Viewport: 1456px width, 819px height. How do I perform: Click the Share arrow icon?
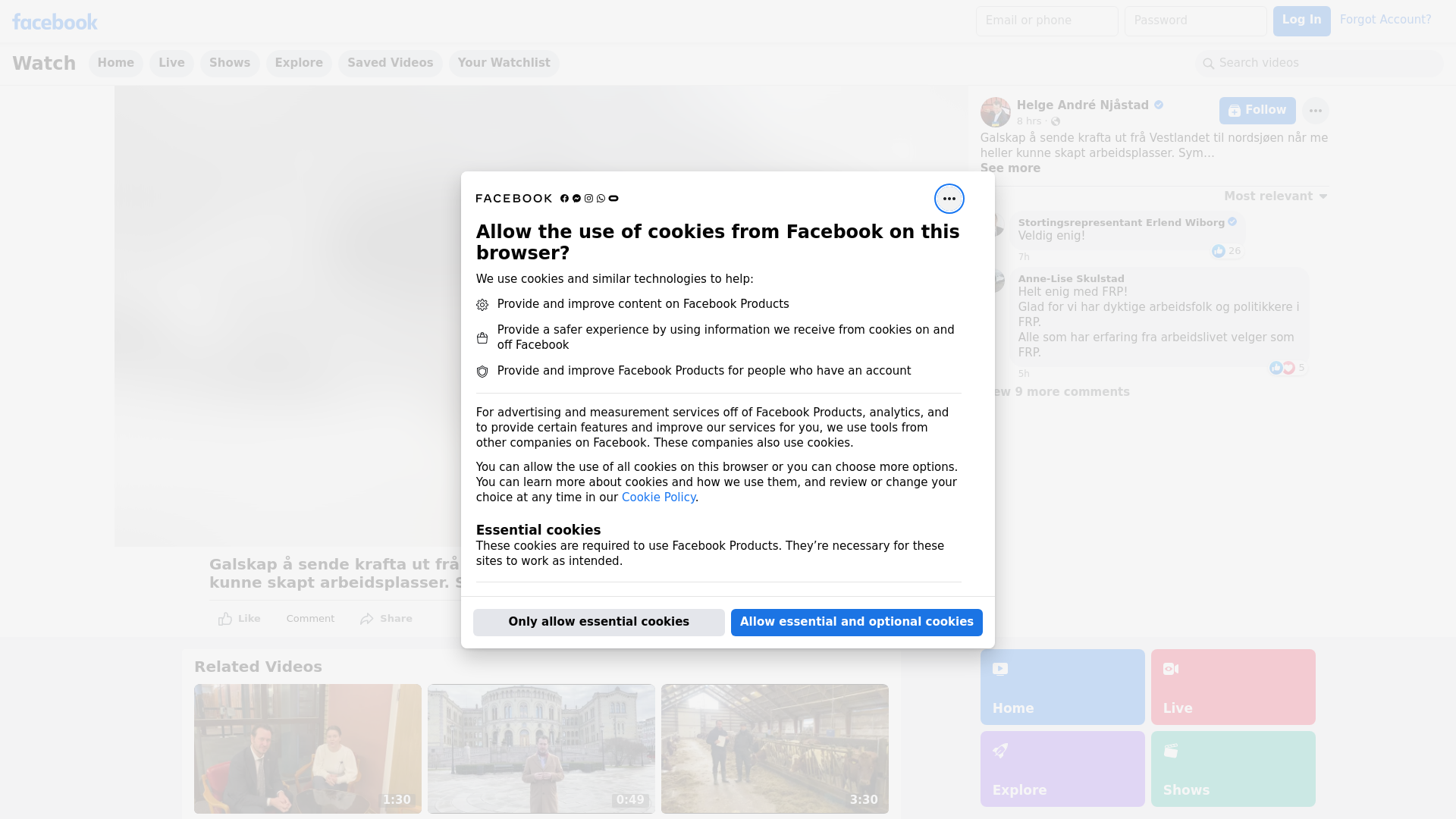[x=367, y=619]
